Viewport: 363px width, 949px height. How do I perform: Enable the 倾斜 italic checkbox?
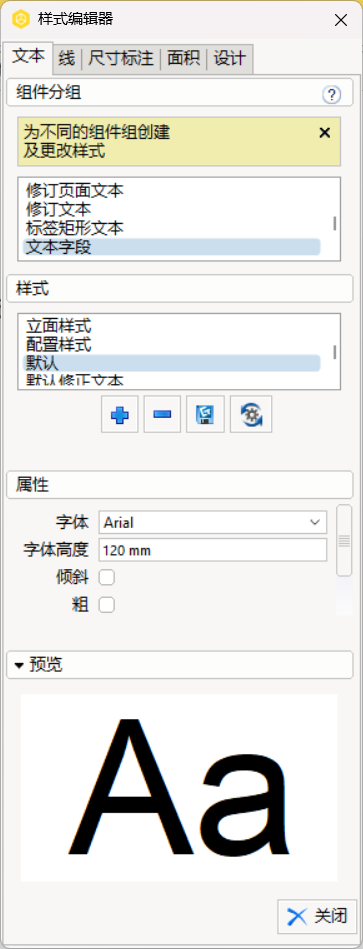coord(106,577)
